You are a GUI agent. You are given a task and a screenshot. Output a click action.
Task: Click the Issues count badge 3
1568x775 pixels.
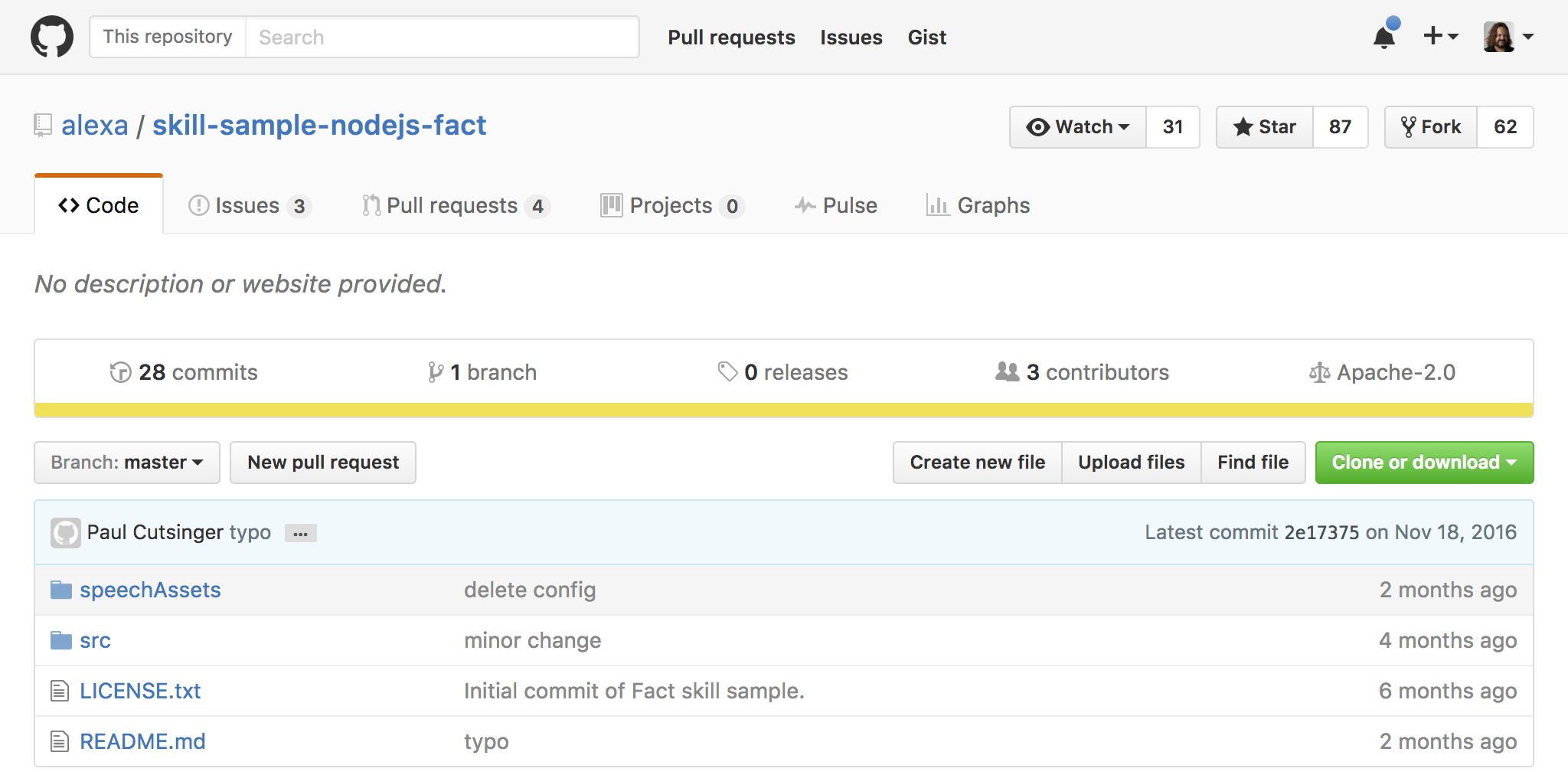point(299,206)
